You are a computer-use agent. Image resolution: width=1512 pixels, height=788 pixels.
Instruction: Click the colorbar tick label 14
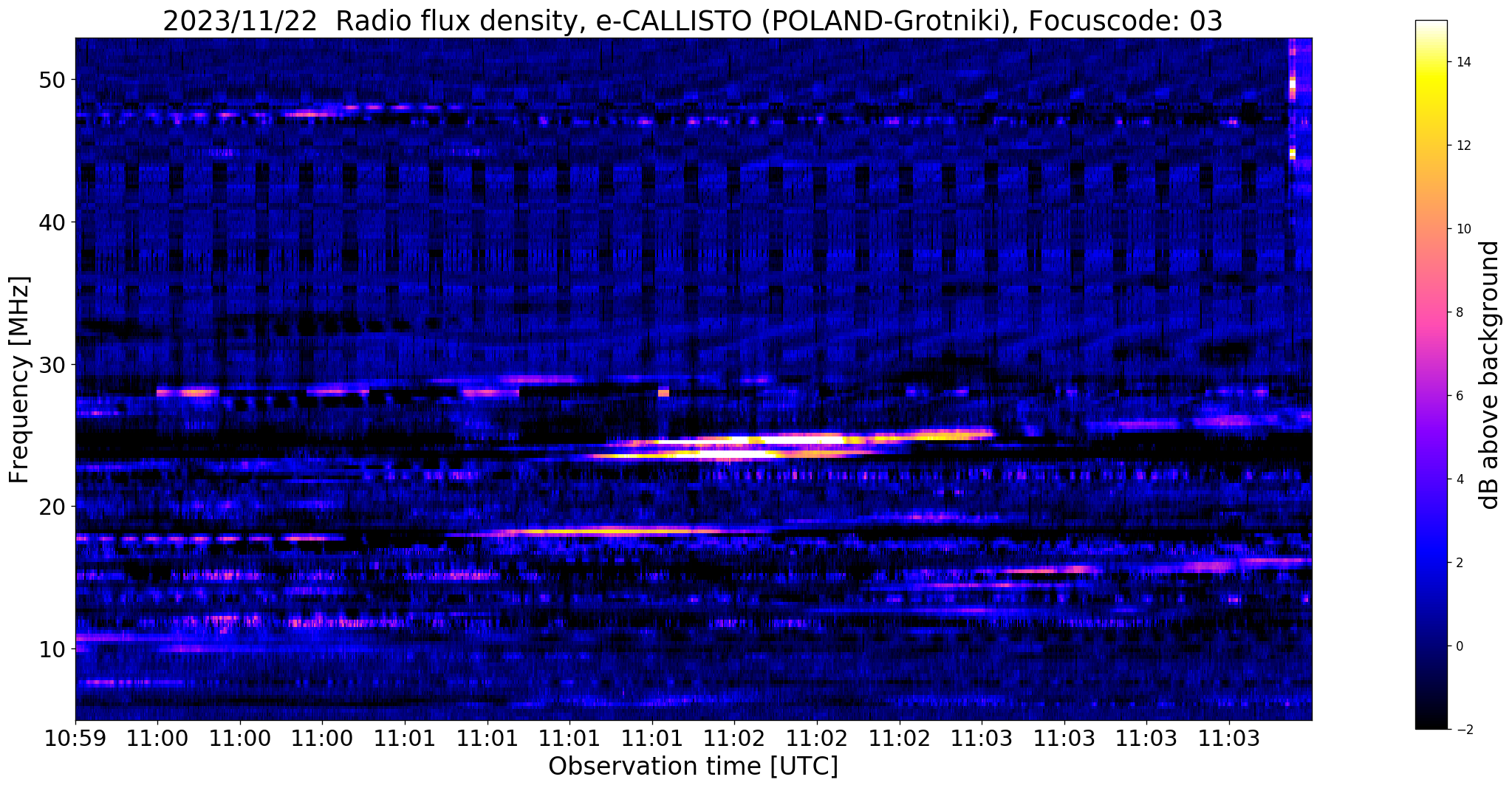tap(1463, 62)
